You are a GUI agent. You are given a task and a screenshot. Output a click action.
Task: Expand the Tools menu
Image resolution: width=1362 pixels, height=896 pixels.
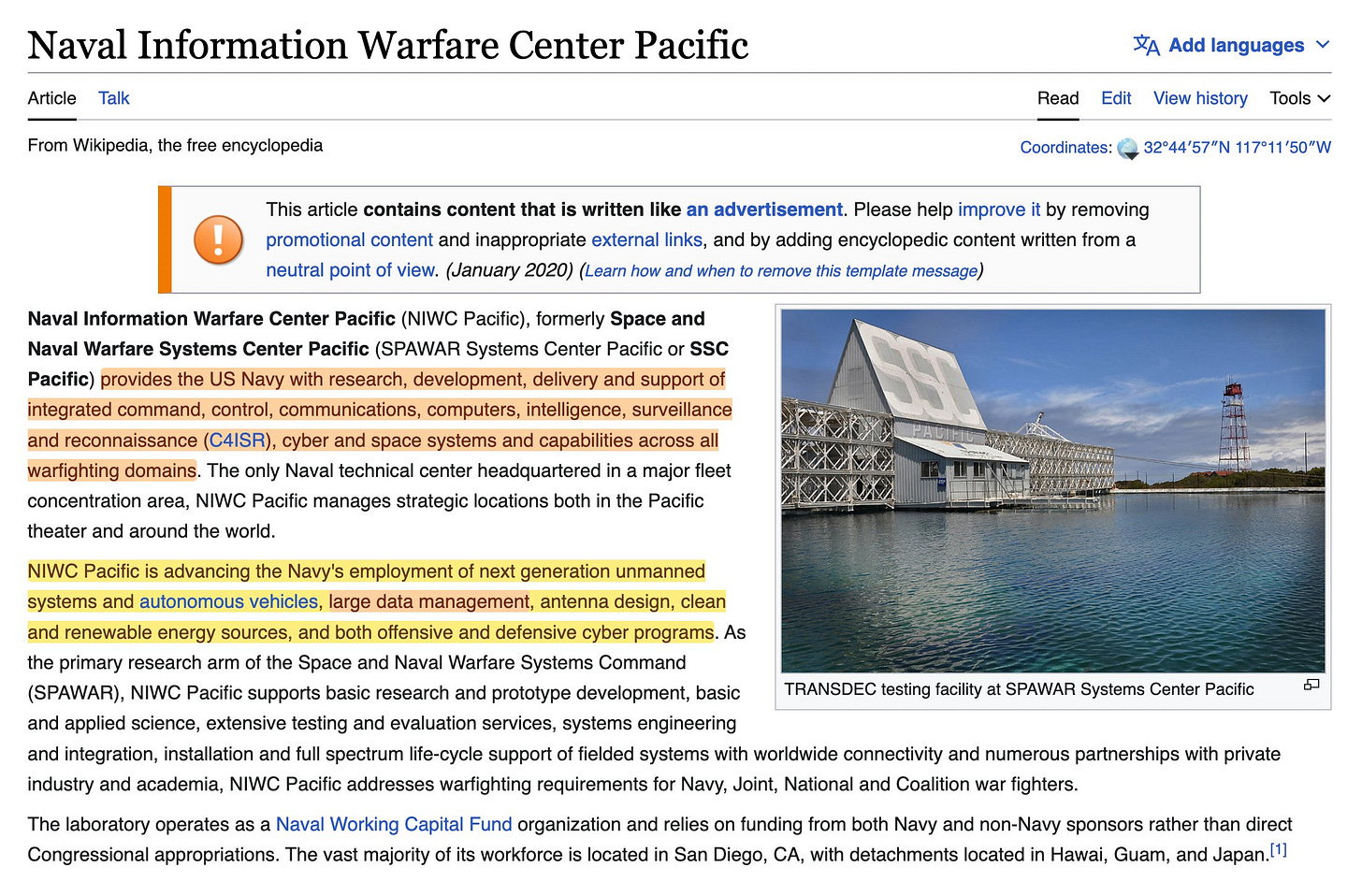[1299, 98]
